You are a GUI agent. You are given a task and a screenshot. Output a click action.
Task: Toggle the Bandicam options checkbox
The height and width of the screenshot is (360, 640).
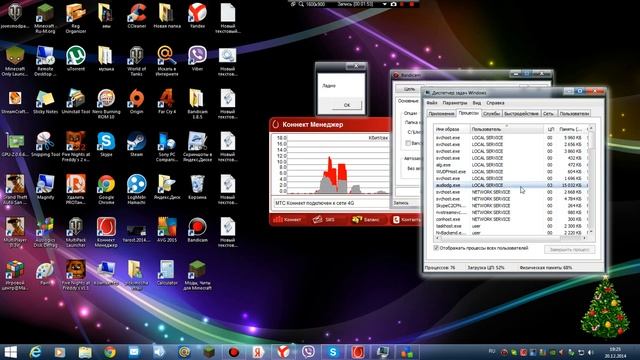click(x=408, y=143)
